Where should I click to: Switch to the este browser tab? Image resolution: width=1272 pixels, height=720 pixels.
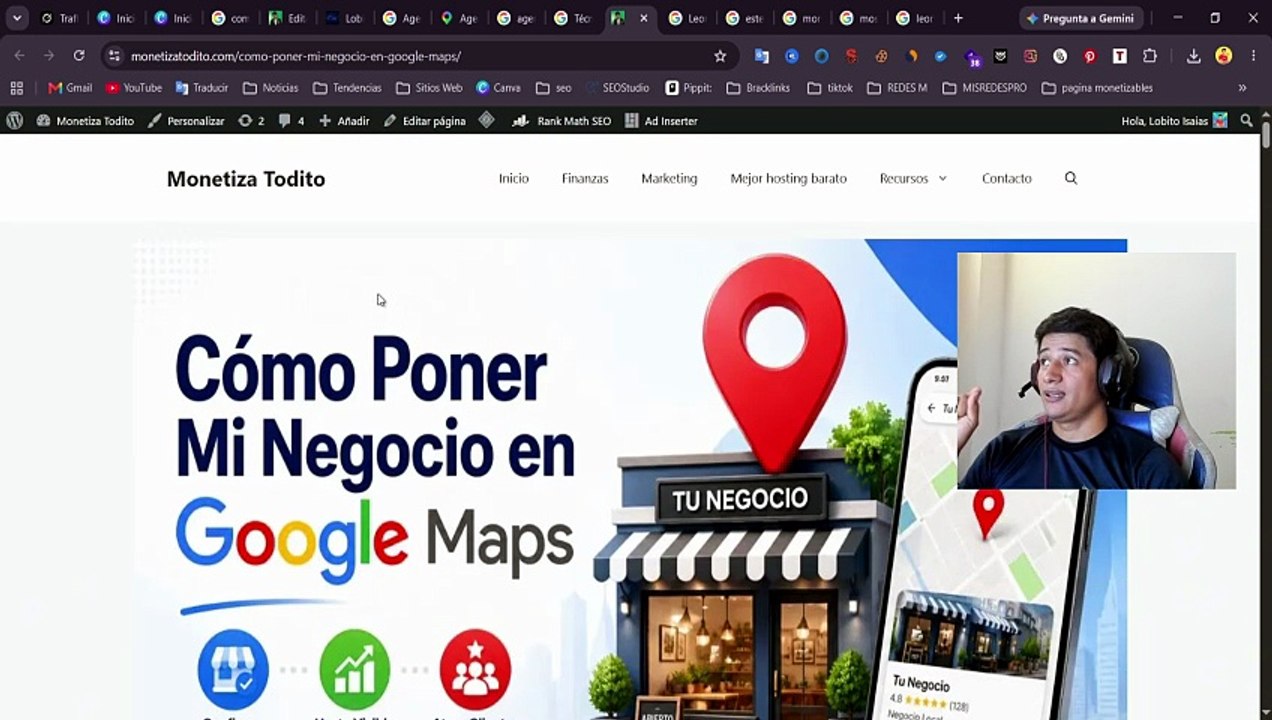(744, 18)
